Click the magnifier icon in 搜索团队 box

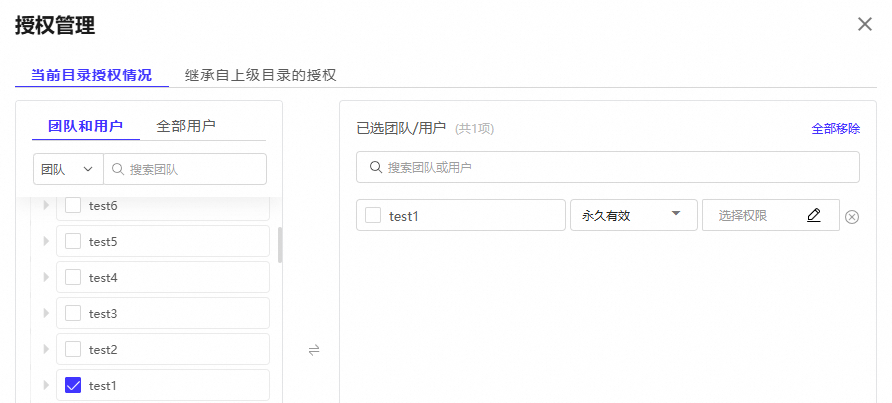pyautogui.click(x=118, y=169)
